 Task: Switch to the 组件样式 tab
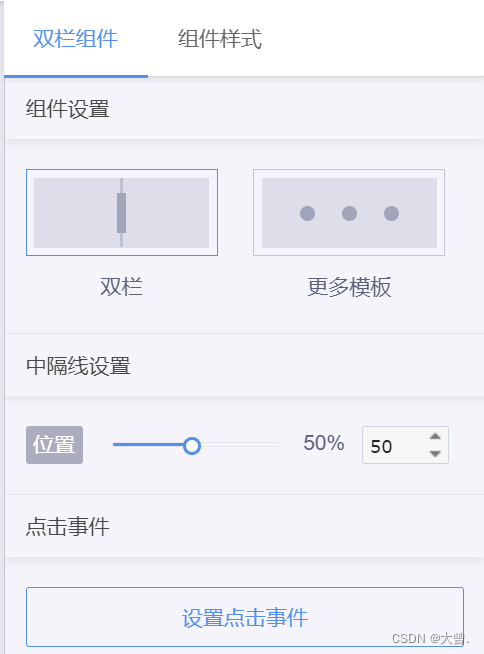click(220, 39)
